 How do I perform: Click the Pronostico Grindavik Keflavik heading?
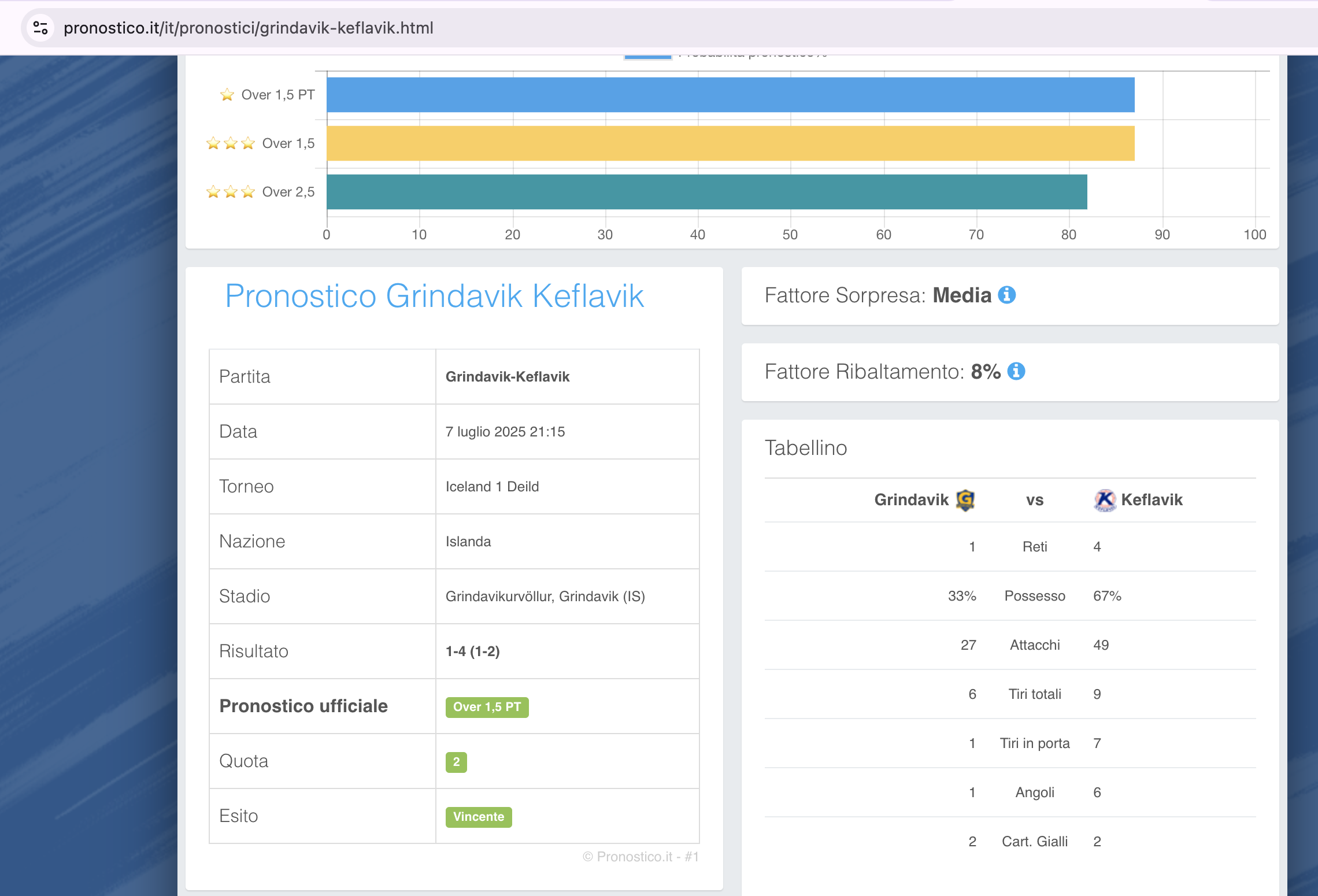point(434,297)
